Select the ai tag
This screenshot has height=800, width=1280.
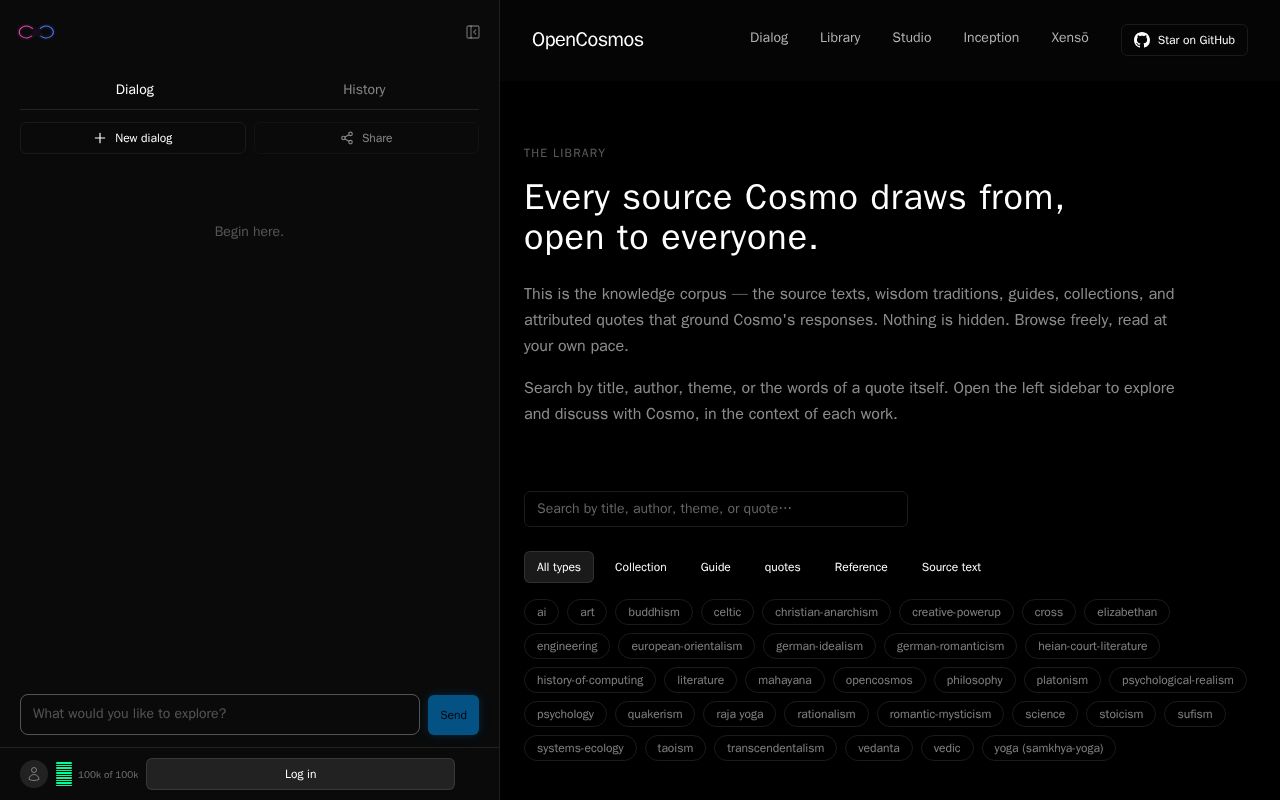click(542, 612)
